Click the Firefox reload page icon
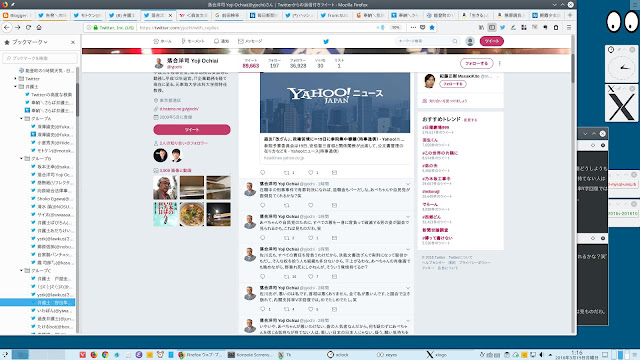640x360 pixels. (28, 27)
